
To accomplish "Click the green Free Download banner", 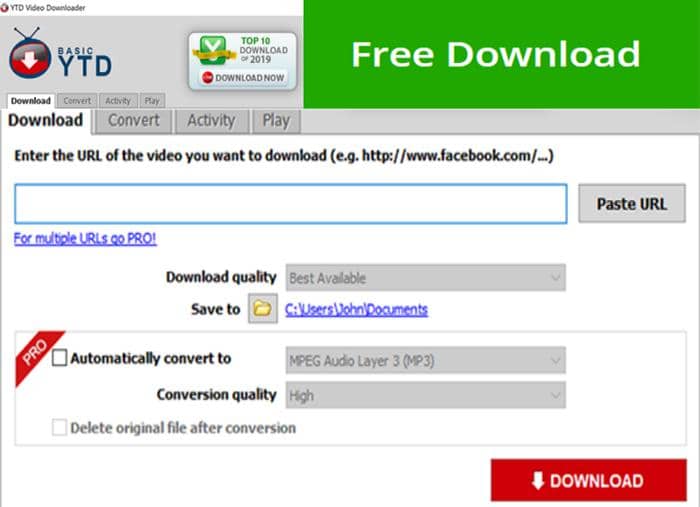I will 501,54.
